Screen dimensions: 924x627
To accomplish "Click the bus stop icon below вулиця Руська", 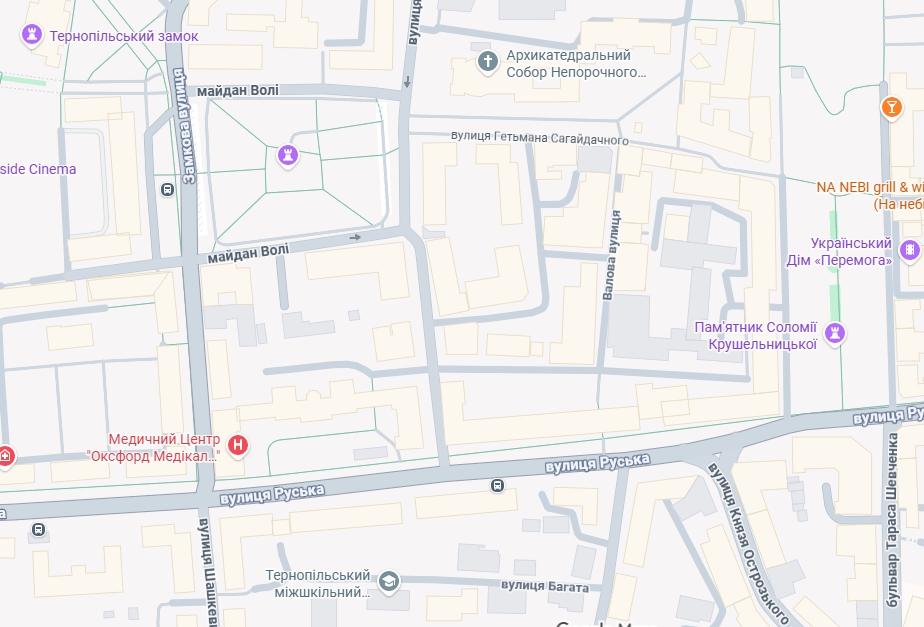I will click(x=38, y=529).
